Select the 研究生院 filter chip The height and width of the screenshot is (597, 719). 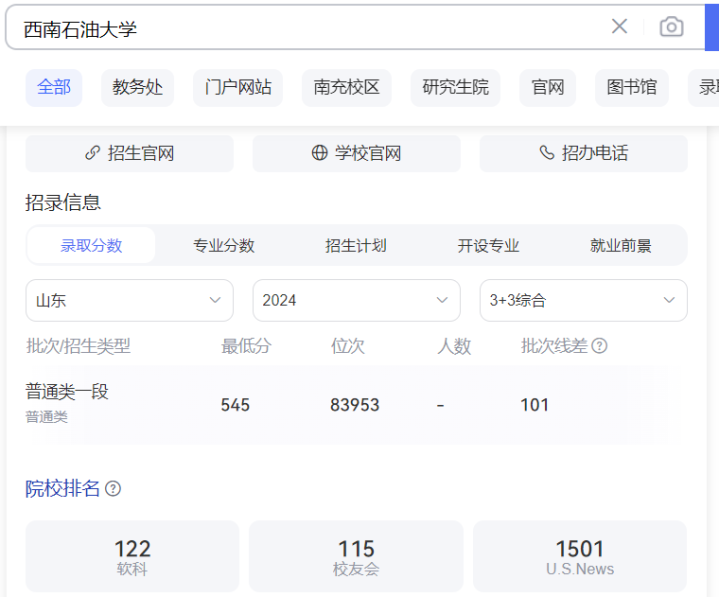pos(455,88)
